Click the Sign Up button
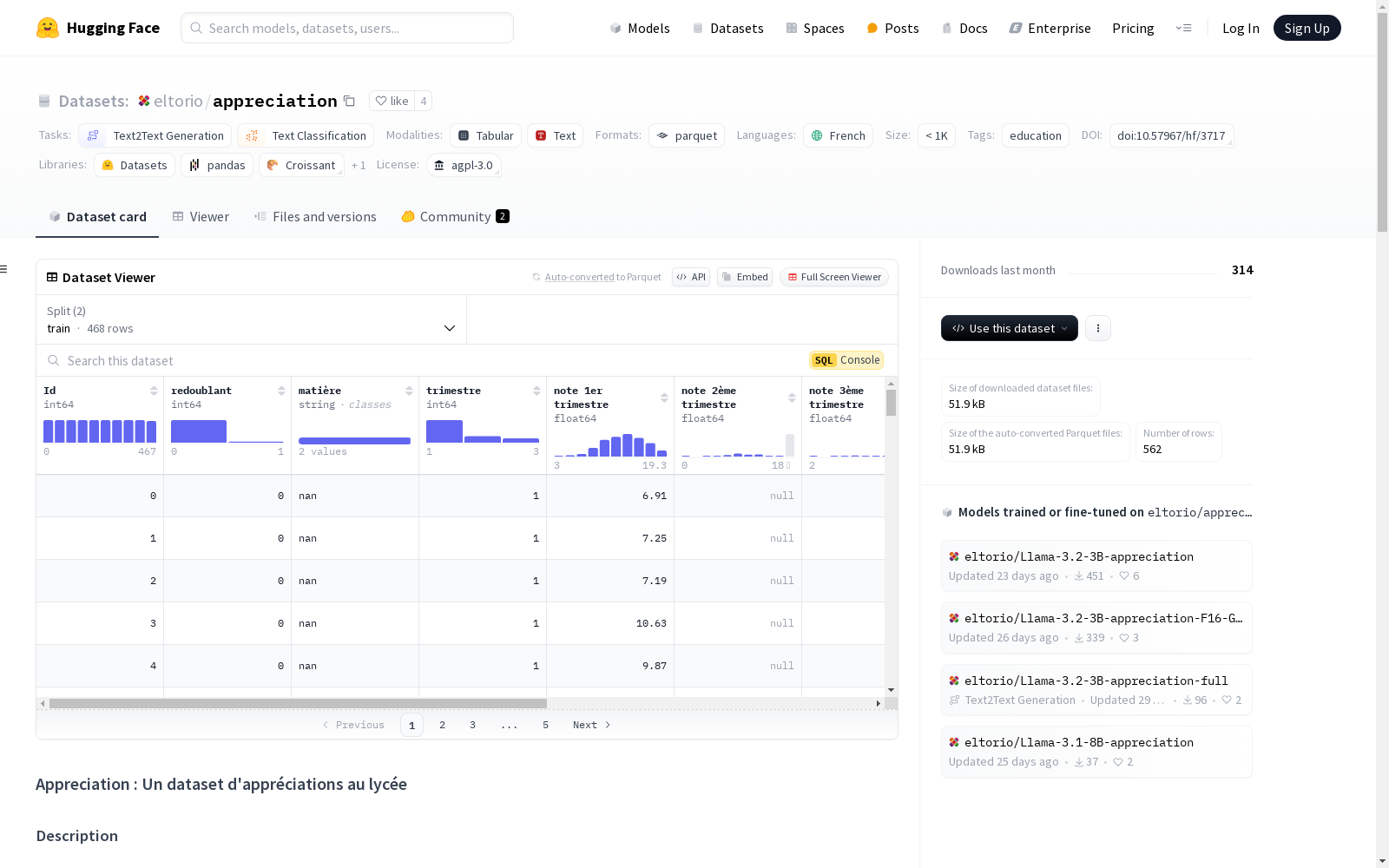The height and width of the screenshot is (868, 1389). pyautogui.click(x=1307, y=28)
